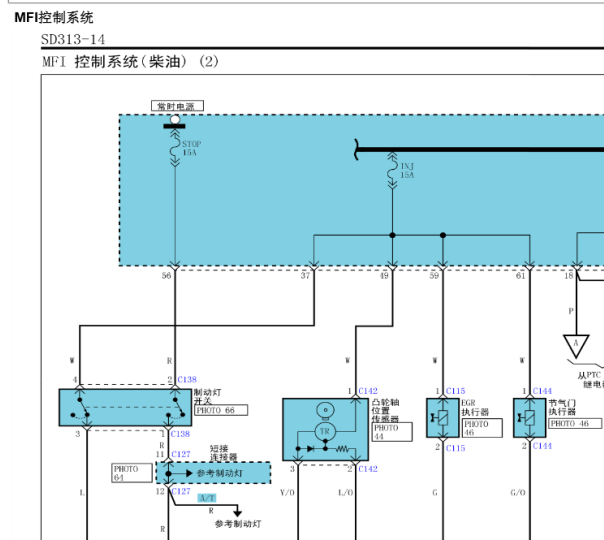Open the C144 connector link at pin 1
The height and width of the screenshot is (540, 604).
coord(542,391)
